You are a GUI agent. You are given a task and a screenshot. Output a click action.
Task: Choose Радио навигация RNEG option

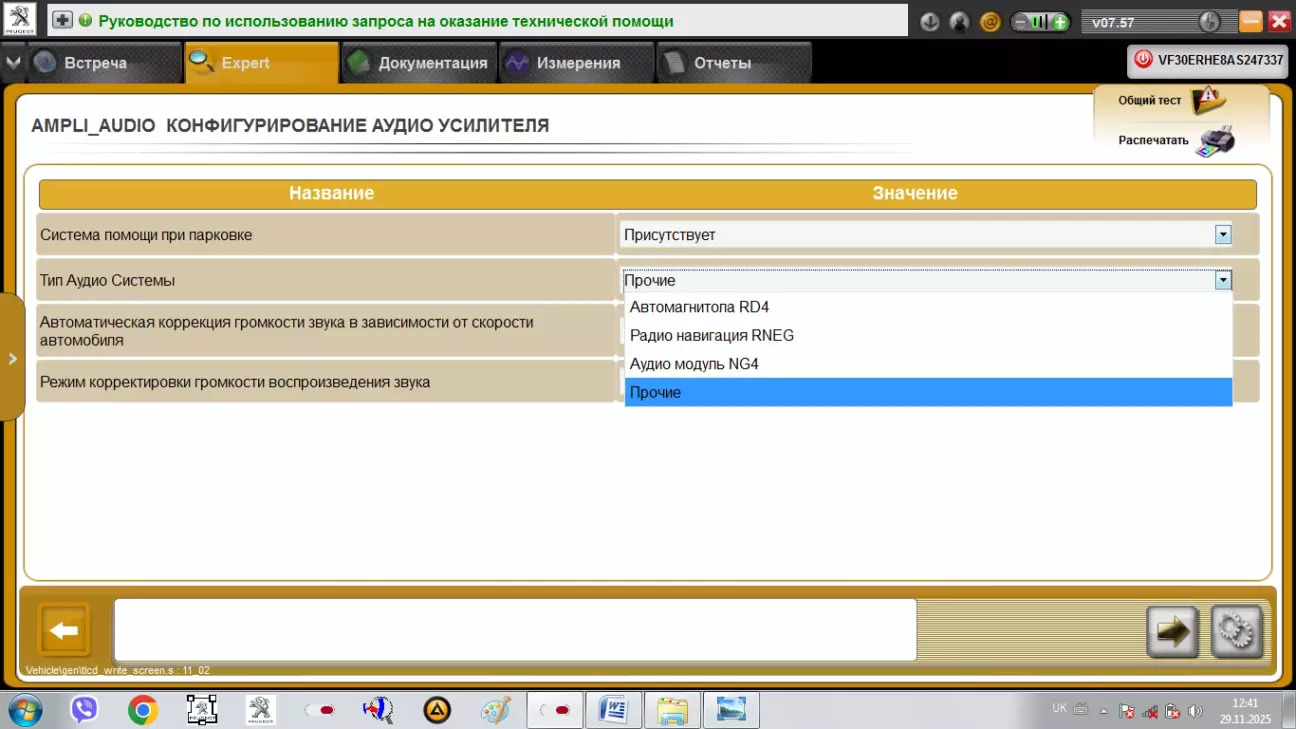pos(711,336)
